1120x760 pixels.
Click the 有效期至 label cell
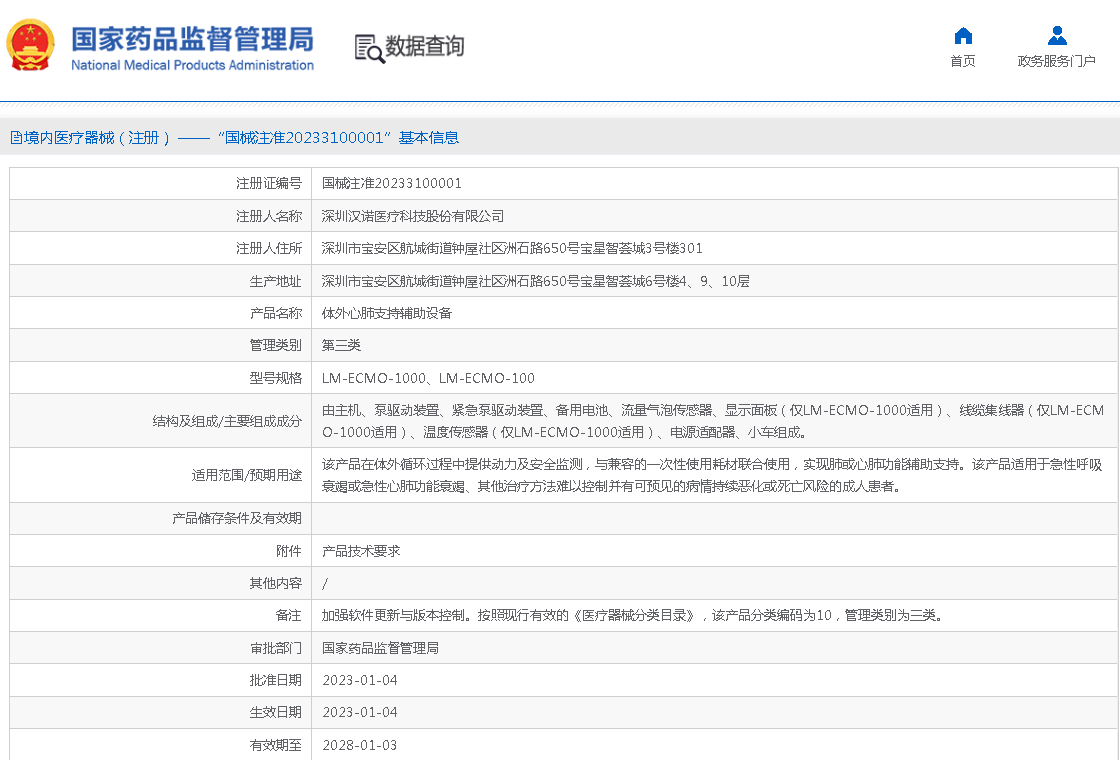[x=161, y=745]
